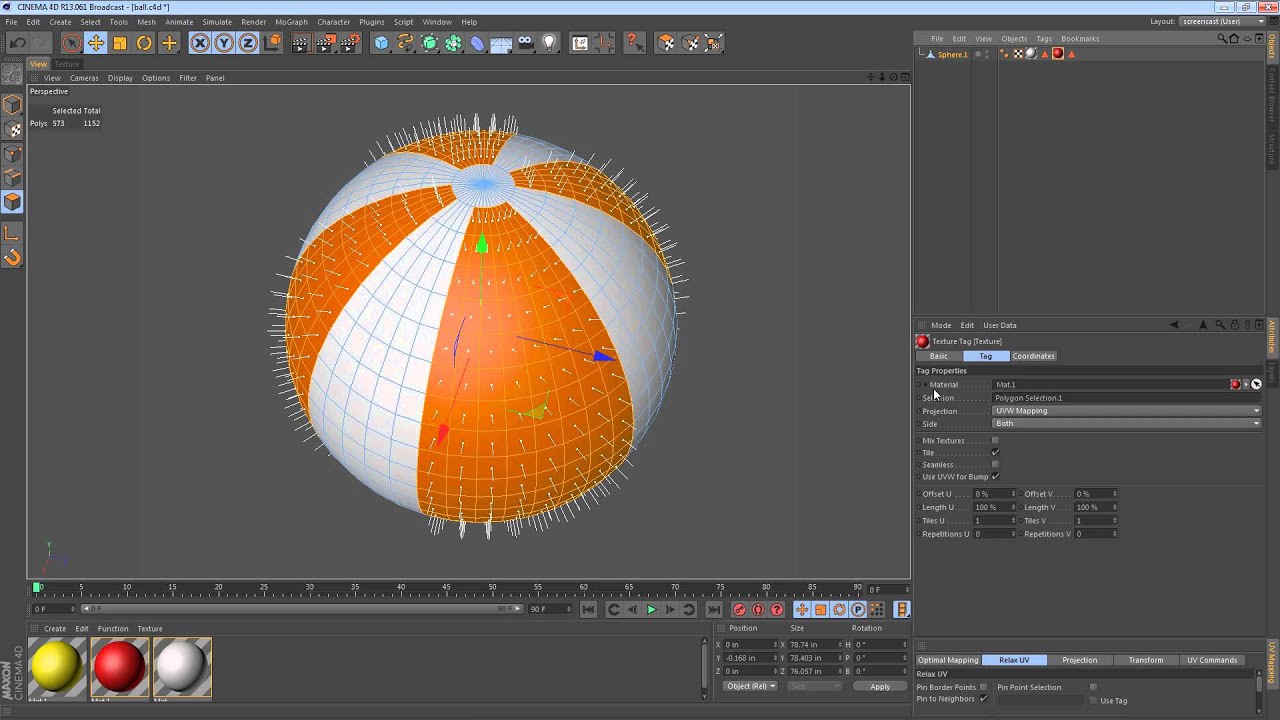Toggle the Tile checkbox
This screenshot has width=1280, height=720.
pyautogui.click(x=995, y=453)
